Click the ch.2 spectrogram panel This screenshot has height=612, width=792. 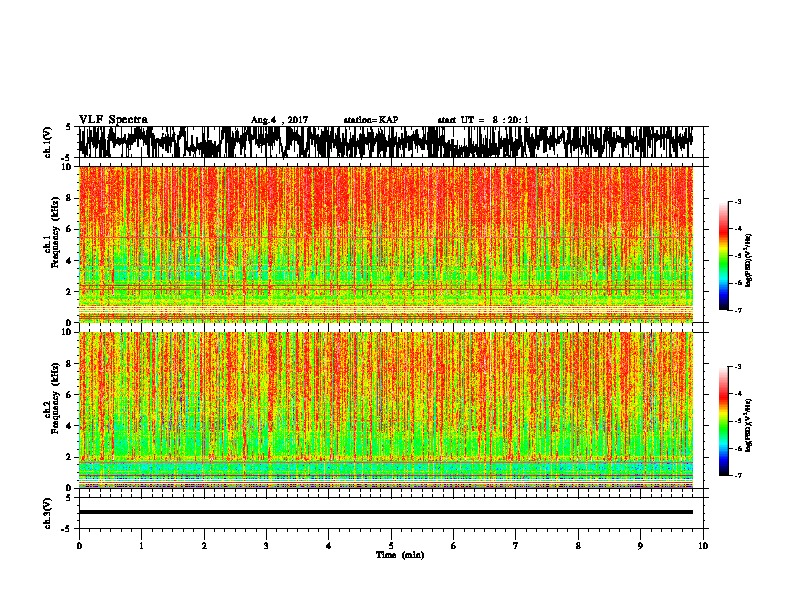coord(385,410)
